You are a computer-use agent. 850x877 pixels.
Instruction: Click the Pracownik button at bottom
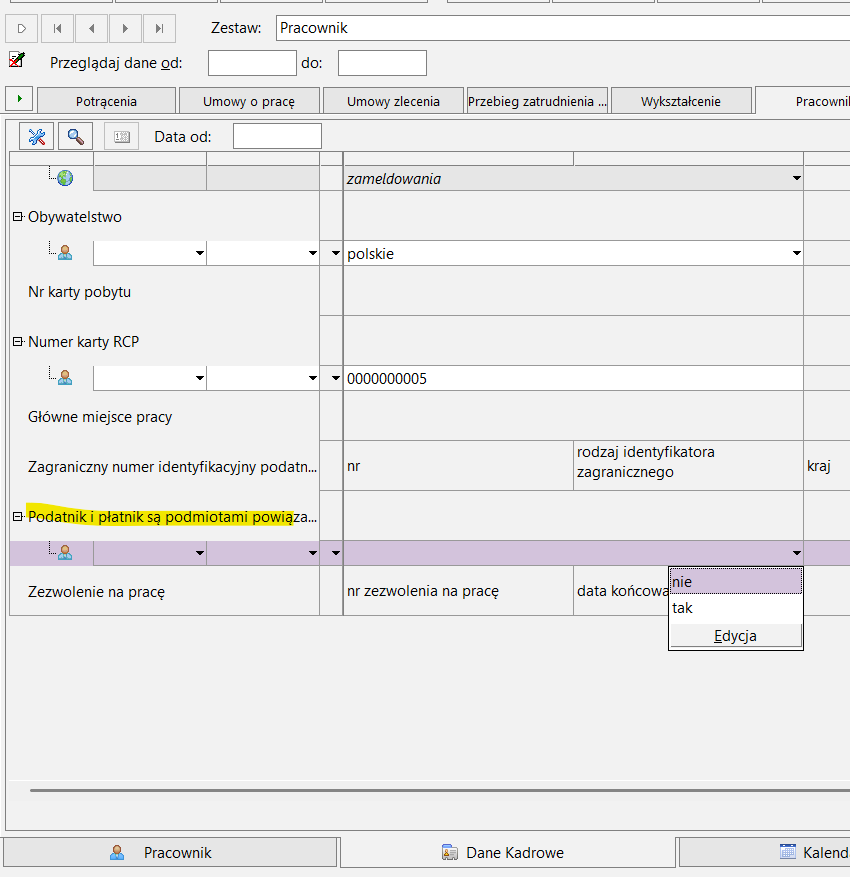click(170, 853)
